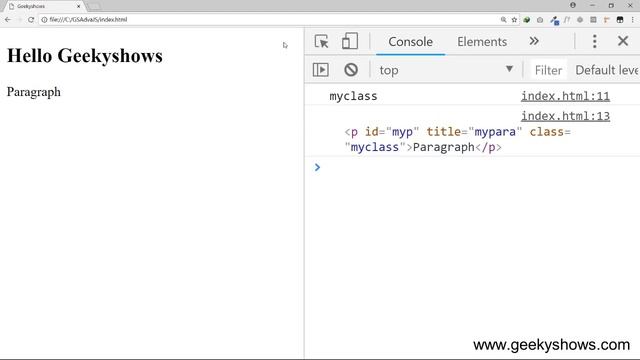
Task: Open the top context dropdown
Action: 446,70
